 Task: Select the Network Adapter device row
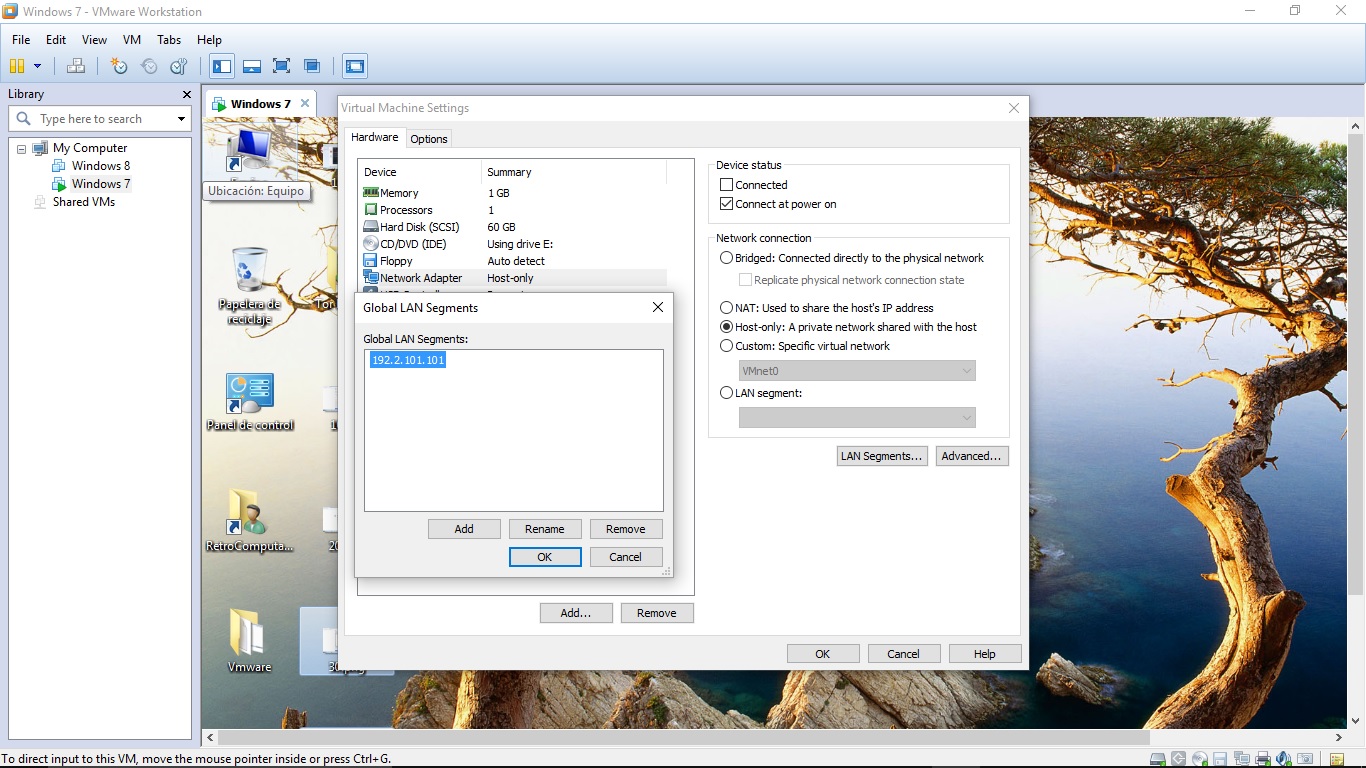pyautogui.click(x=514, y=278)
